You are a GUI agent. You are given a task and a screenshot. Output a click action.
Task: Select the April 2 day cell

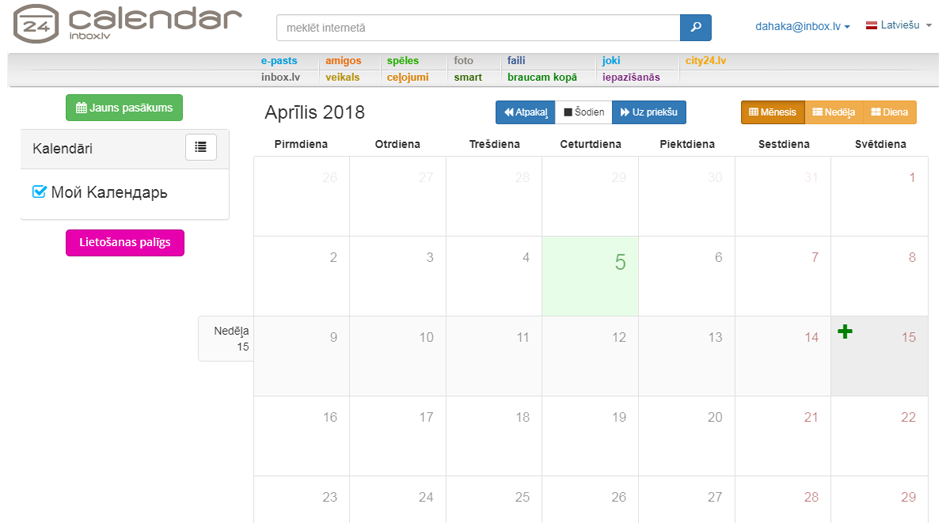click(x=301, y=276)
